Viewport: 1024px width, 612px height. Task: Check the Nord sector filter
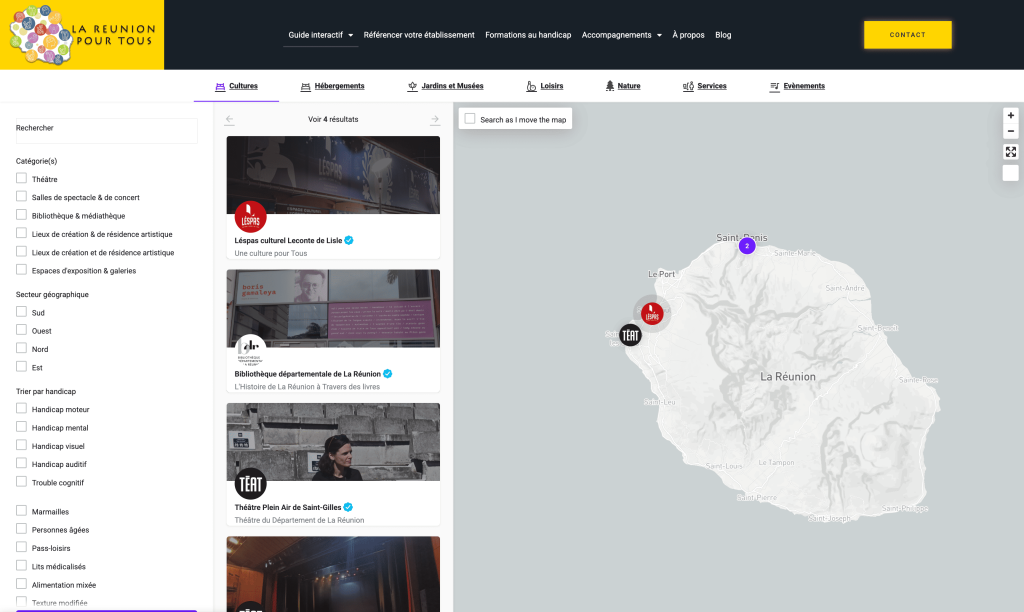click(22, 349)
